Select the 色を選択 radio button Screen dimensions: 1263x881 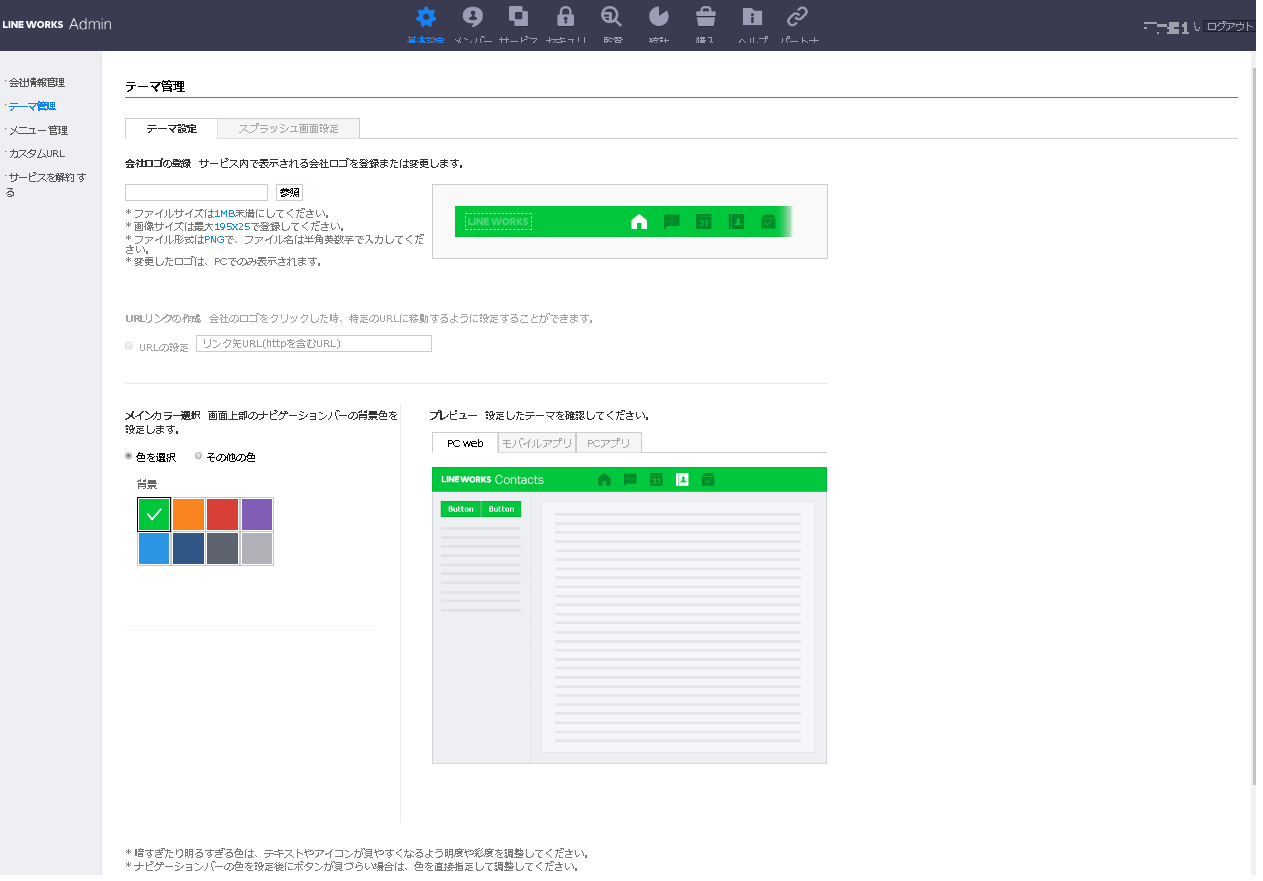pyautogui.click(x=129, y=456)
